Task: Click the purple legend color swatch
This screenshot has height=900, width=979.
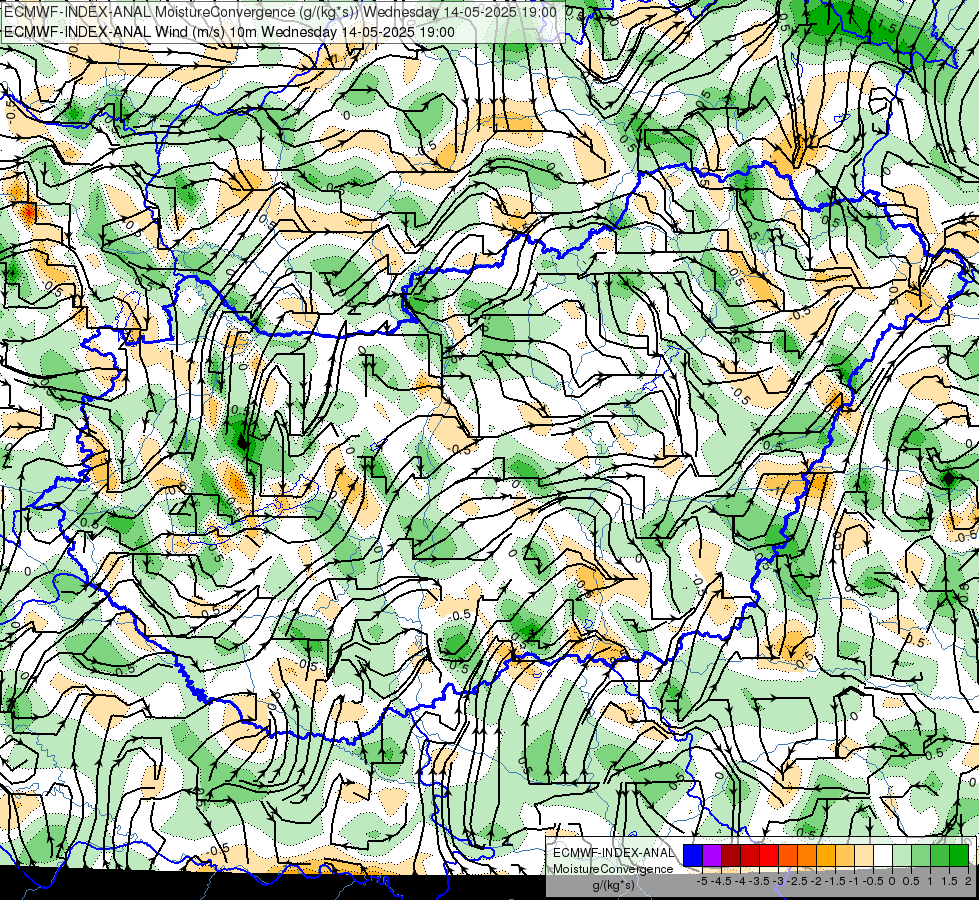Action: (x=712, y=856)
